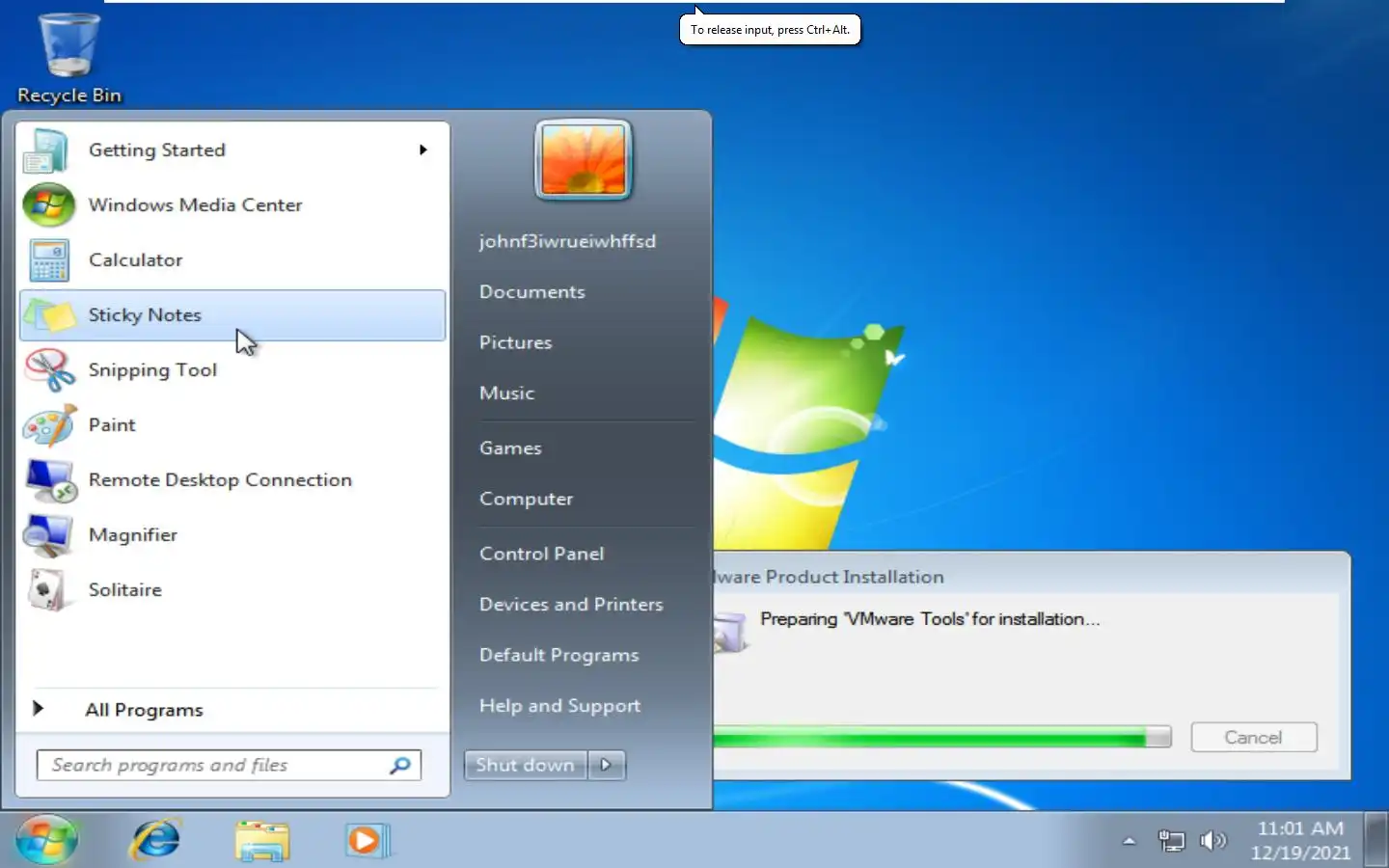Image resolution: width=1389 pixels, height=868 pixels.
Task: Open Windows Media Player from taskbar
Action: pos(367,840)
